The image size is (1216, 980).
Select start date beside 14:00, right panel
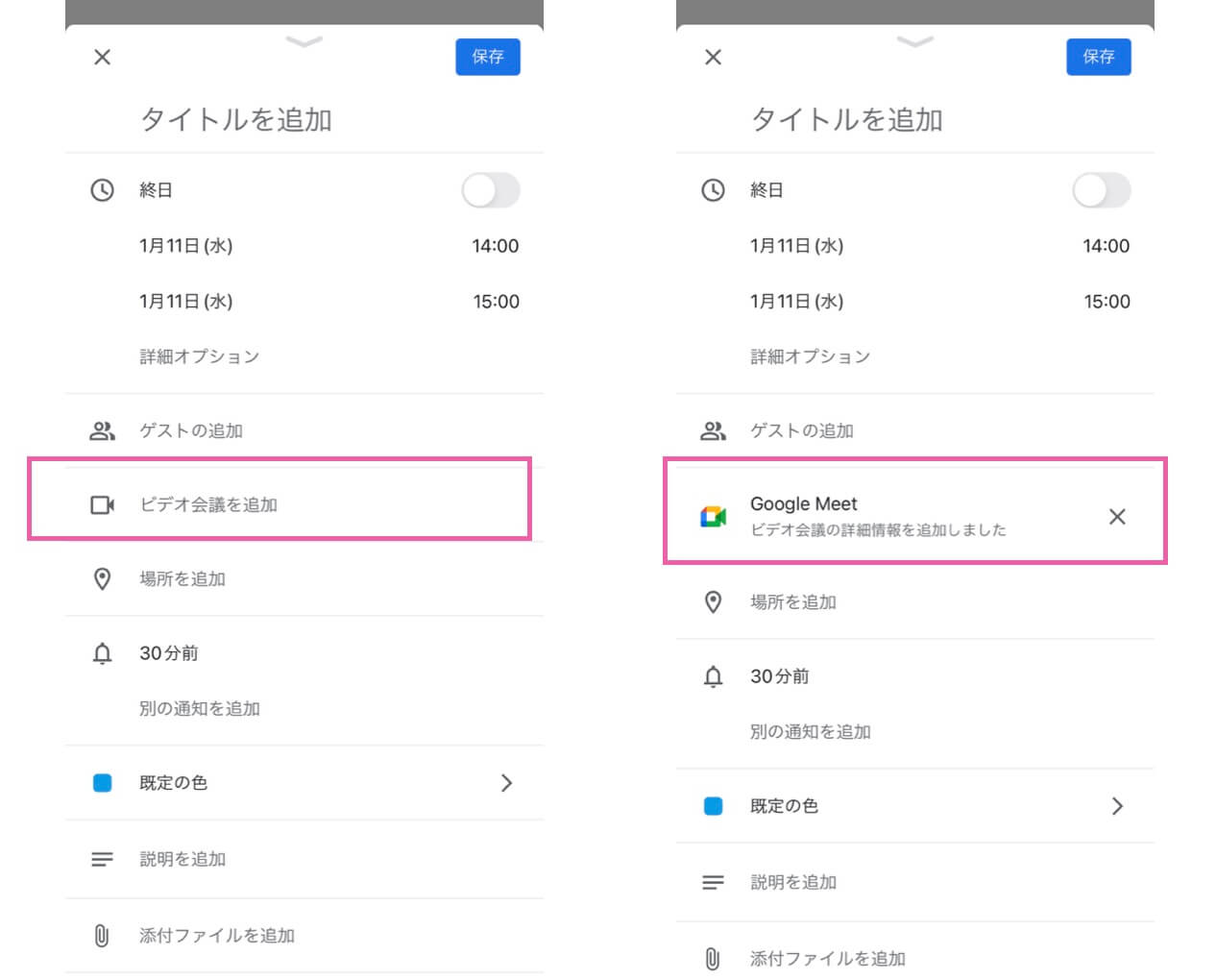tap(797, 246)
